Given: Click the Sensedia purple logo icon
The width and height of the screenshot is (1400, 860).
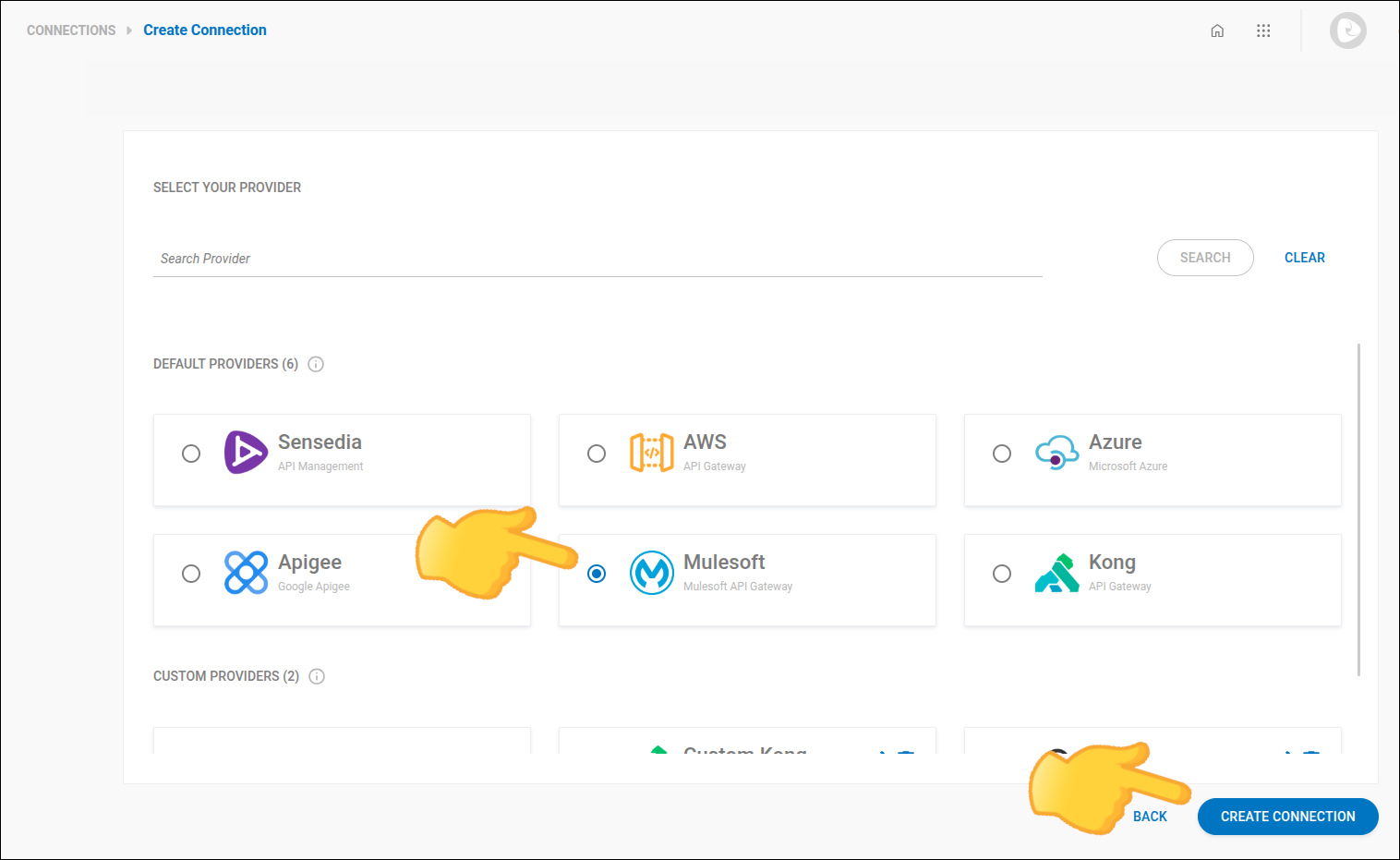Looking at the screenshot, I should 246,453.
